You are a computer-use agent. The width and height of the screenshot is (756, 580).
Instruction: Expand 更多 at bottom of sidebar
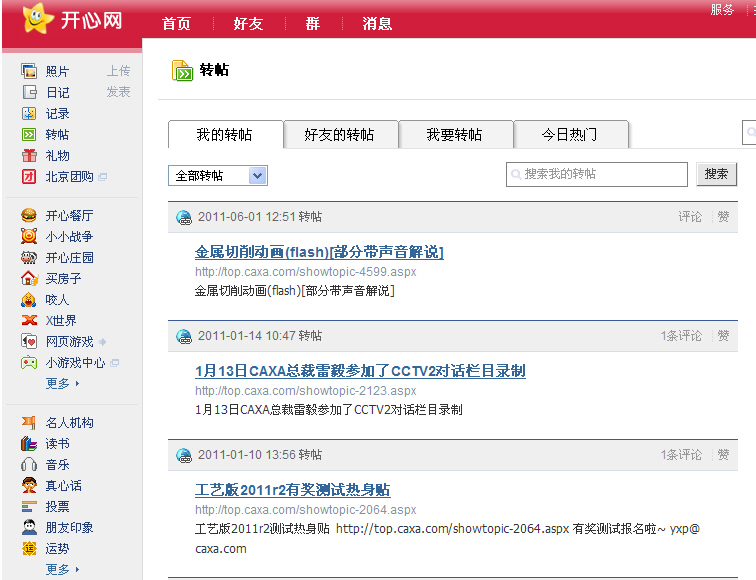pos(61,569)
